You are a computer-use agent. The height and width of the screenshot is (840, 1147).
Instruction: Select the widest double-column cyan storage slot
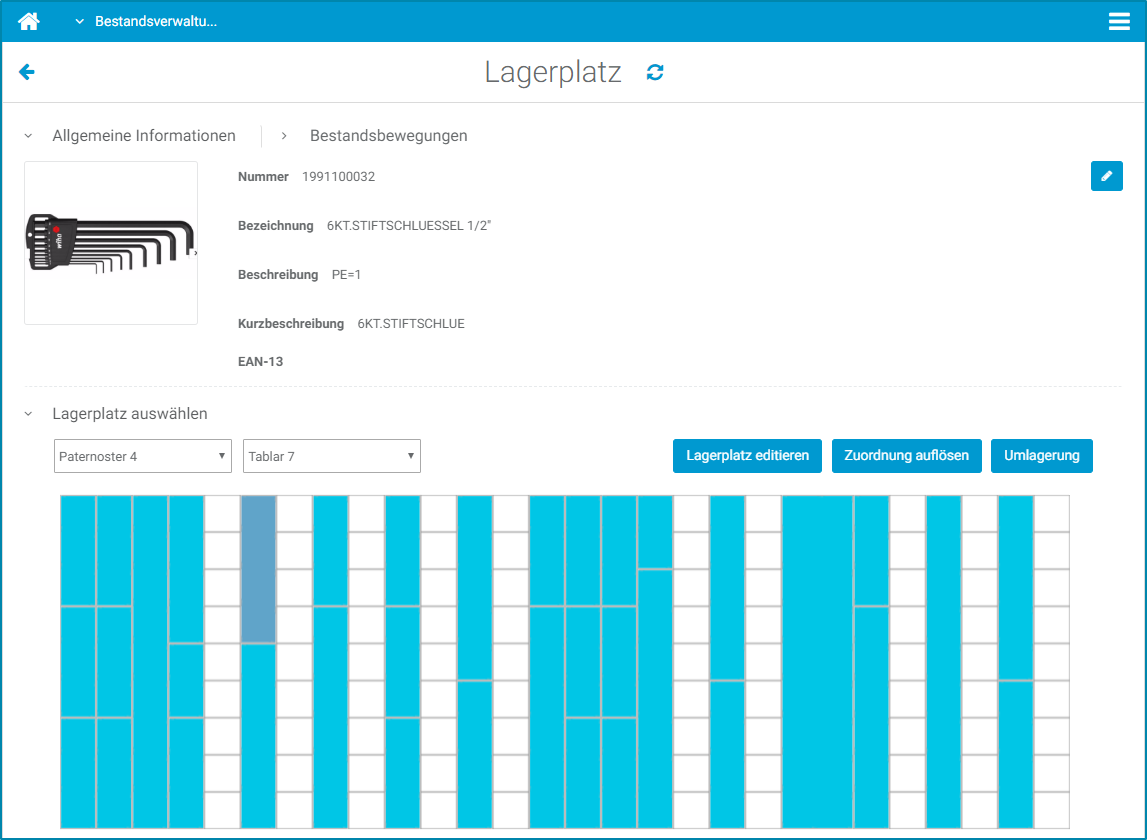(817, 661)
